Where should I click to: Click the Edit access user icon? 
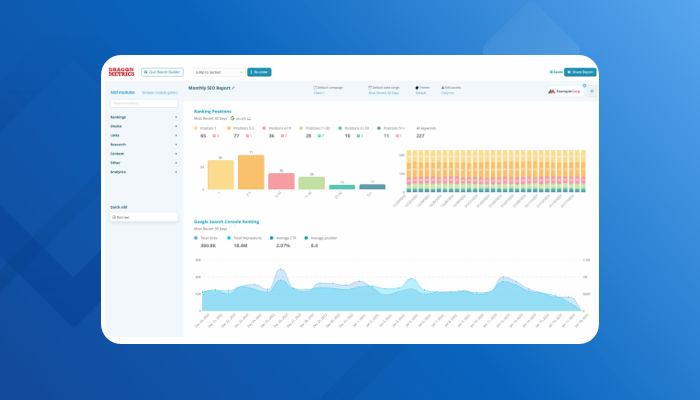[x=443, y=87]
